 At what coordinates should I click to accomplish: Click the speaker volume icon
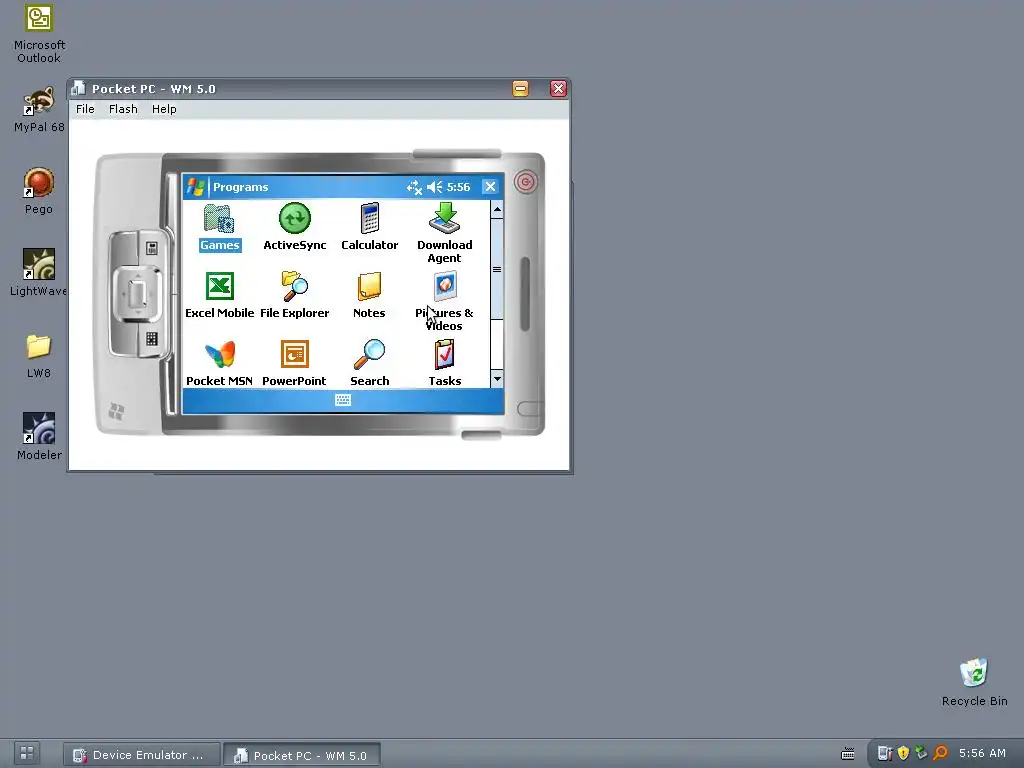(x=434, y=187)
